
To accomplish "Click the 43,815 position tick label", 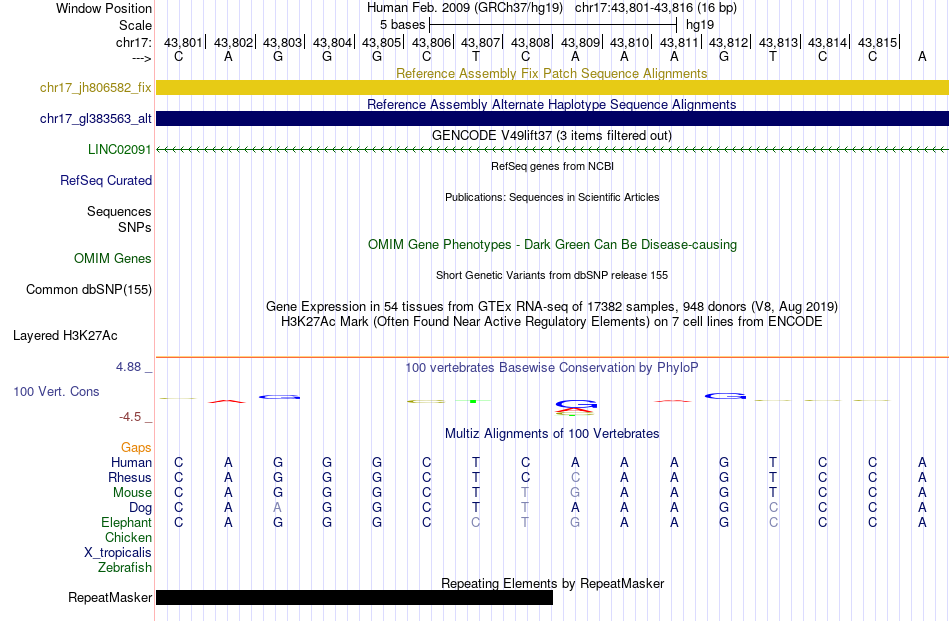I will pos(877,42).
